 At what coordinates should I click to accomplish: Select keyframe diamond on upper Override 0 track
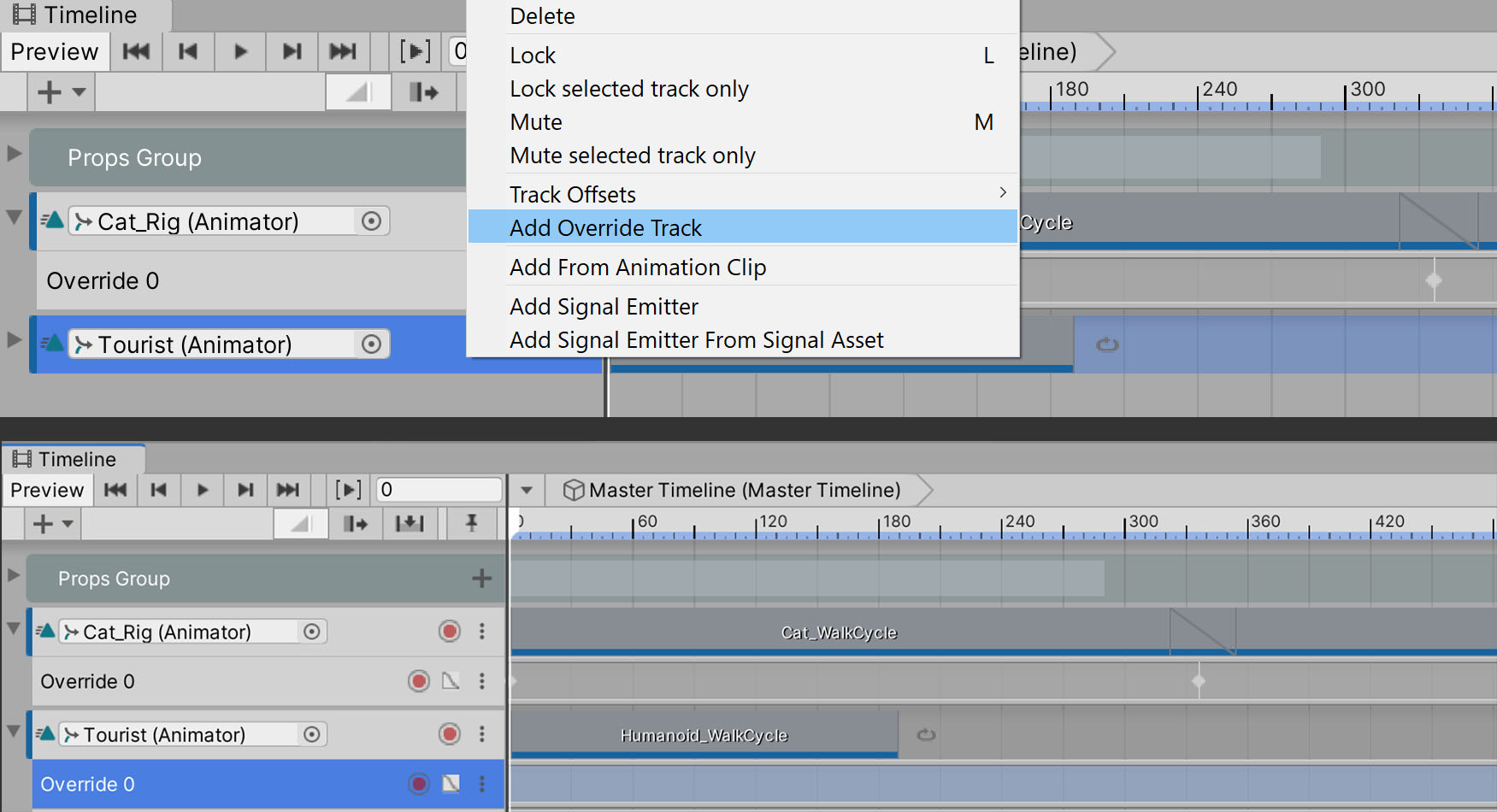tap(1434, 280)
